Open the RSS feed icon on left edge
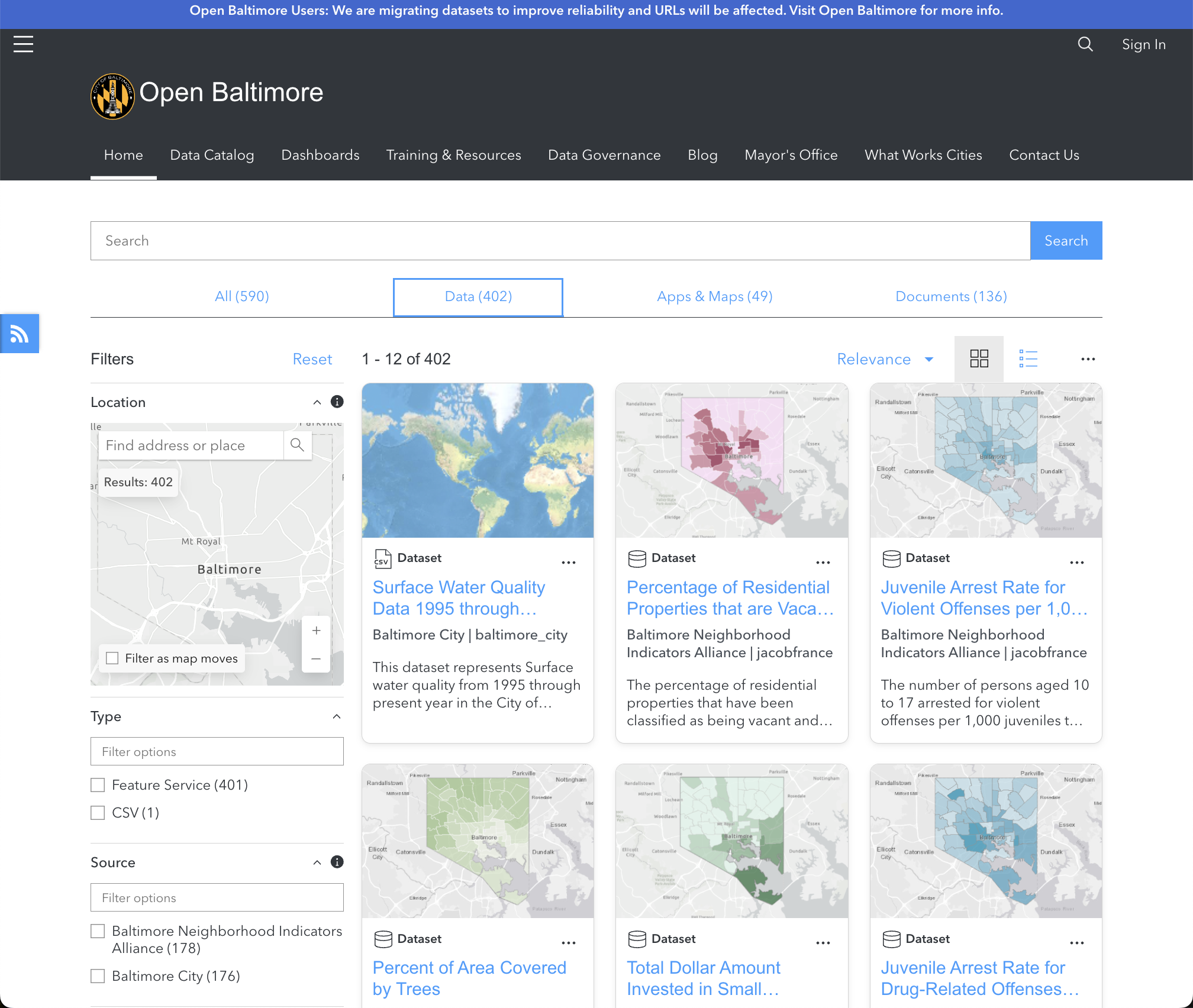Screen dimensions: 1193x1008 point(19,333)
